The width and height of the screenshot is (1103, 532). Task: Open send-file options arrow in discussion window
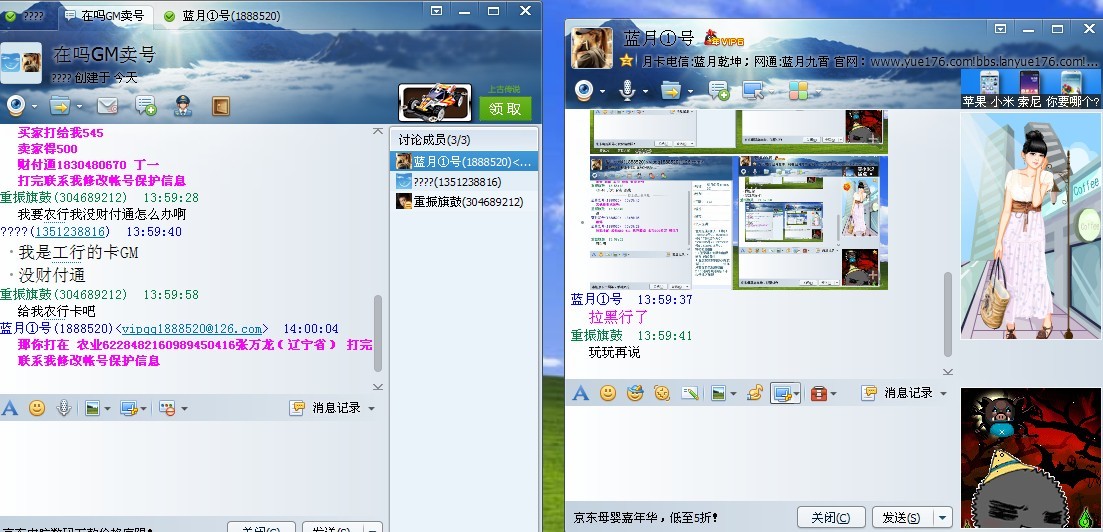79,107
